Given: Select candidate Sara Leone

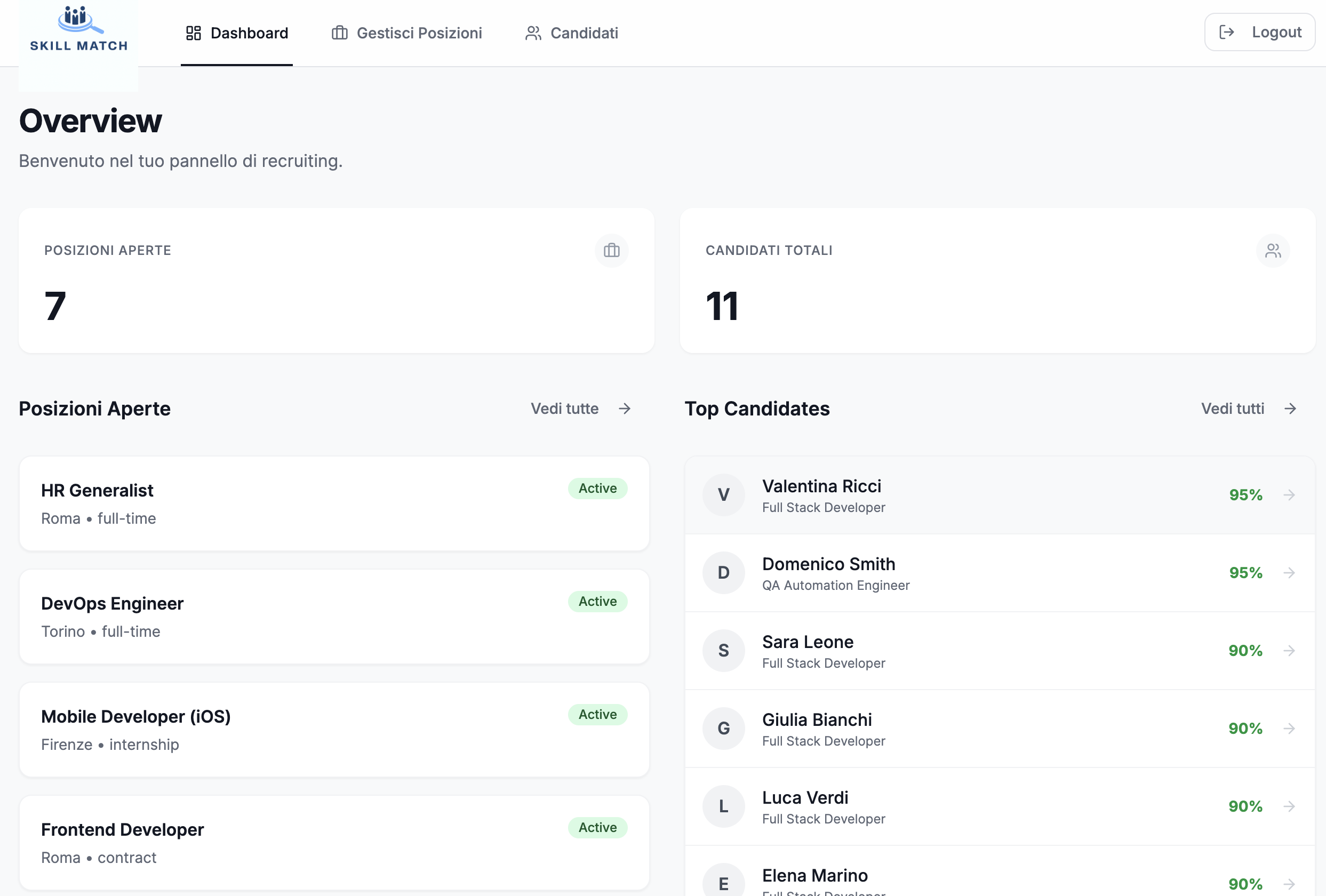Looking at the screenshot, I should 1000,651.
